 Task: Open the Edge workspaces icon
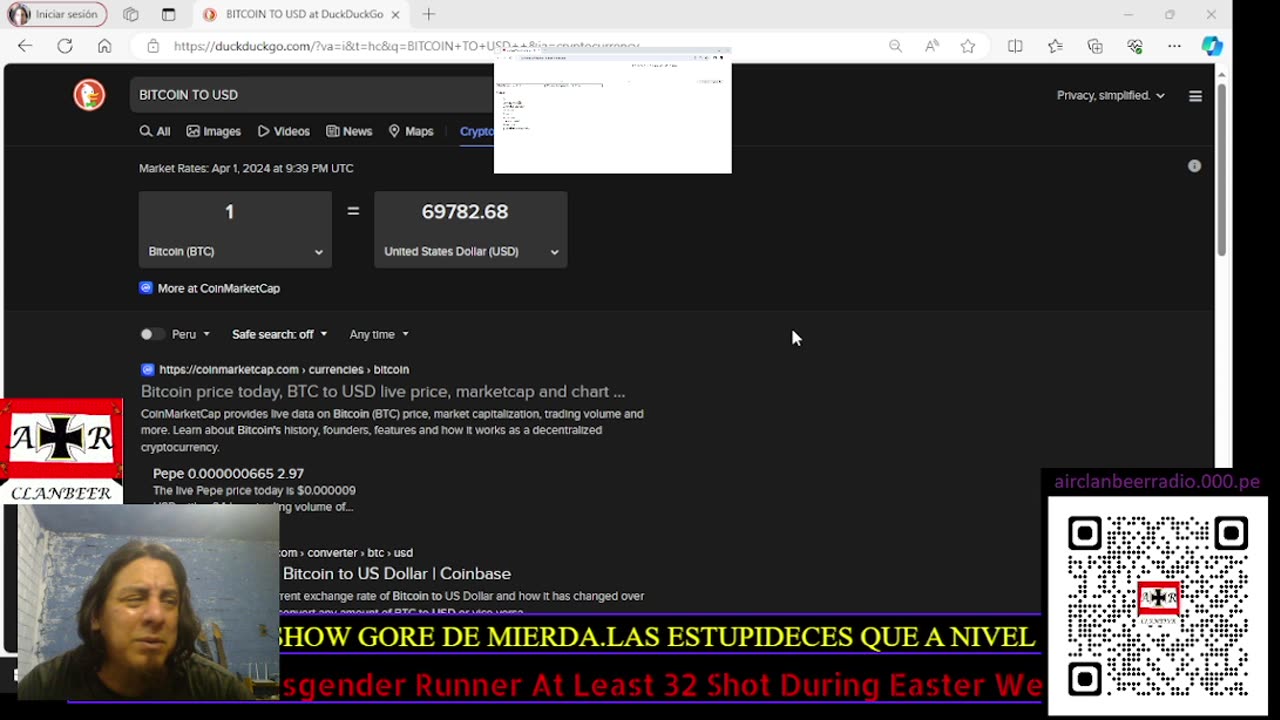point(131,14)
